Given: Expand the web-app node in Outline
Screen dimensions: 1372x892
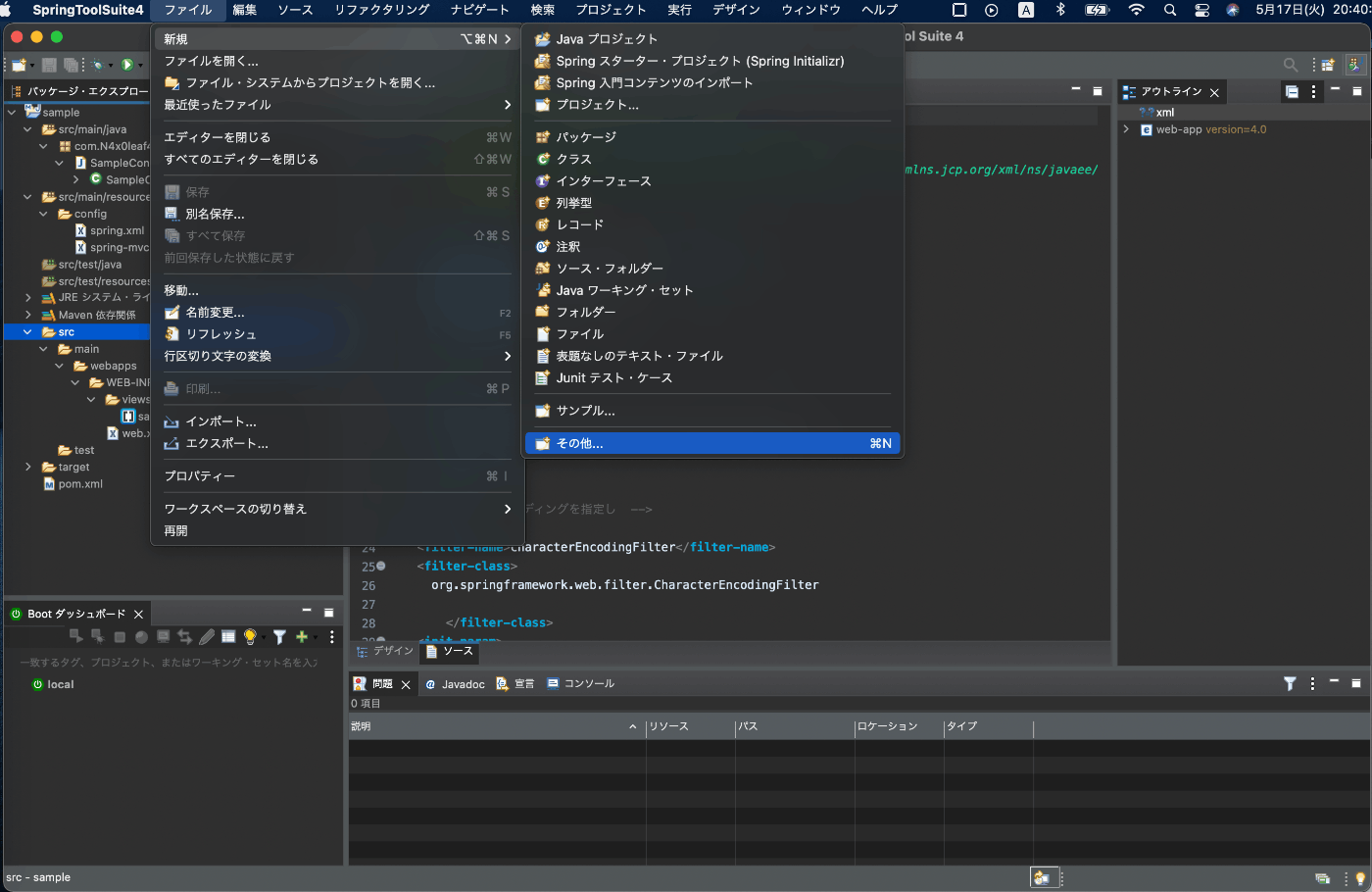Looking at the screenshot, I should 1126,129.
